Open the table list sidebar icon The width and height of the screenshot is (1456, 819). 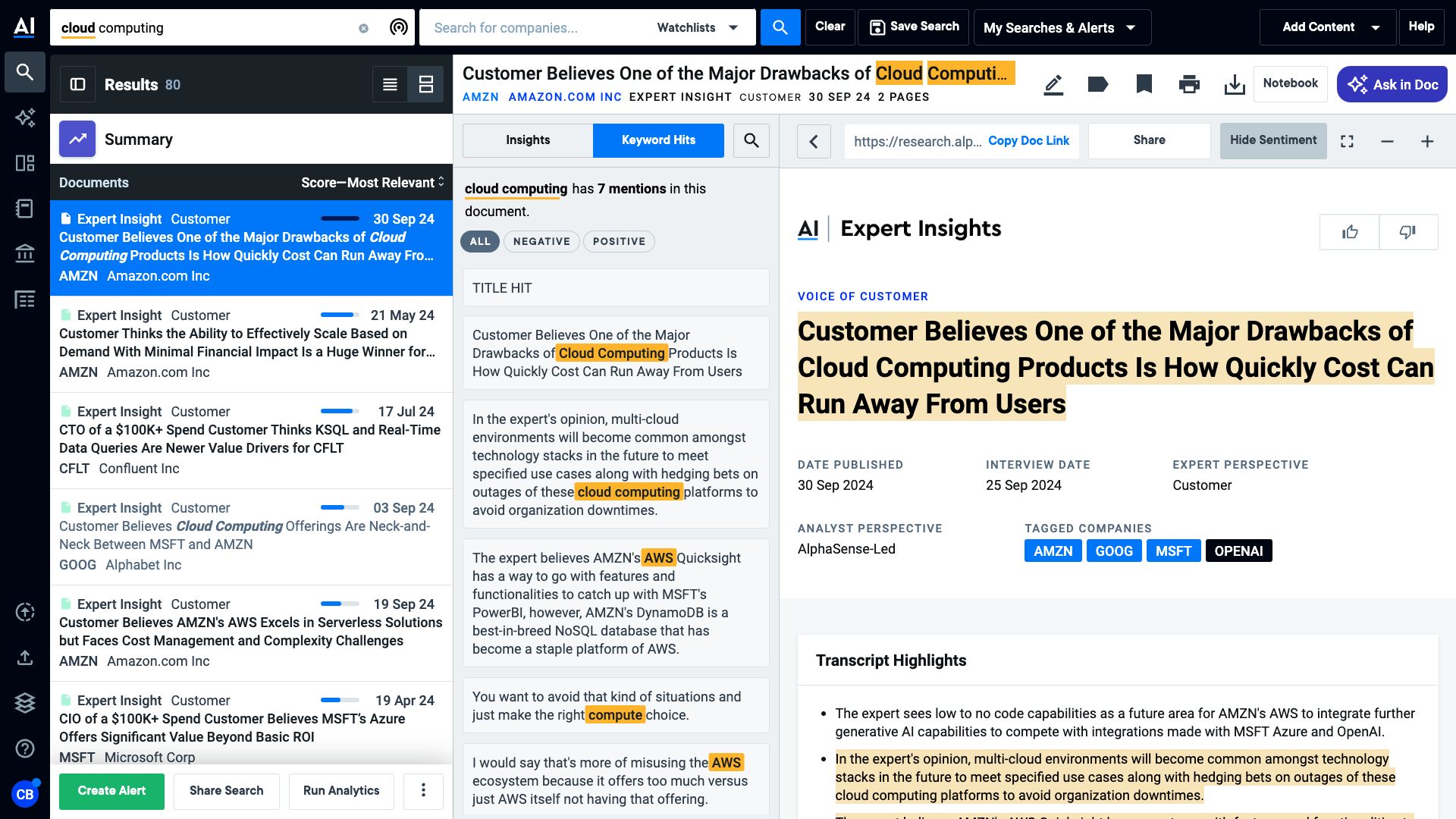pos(25,300)
